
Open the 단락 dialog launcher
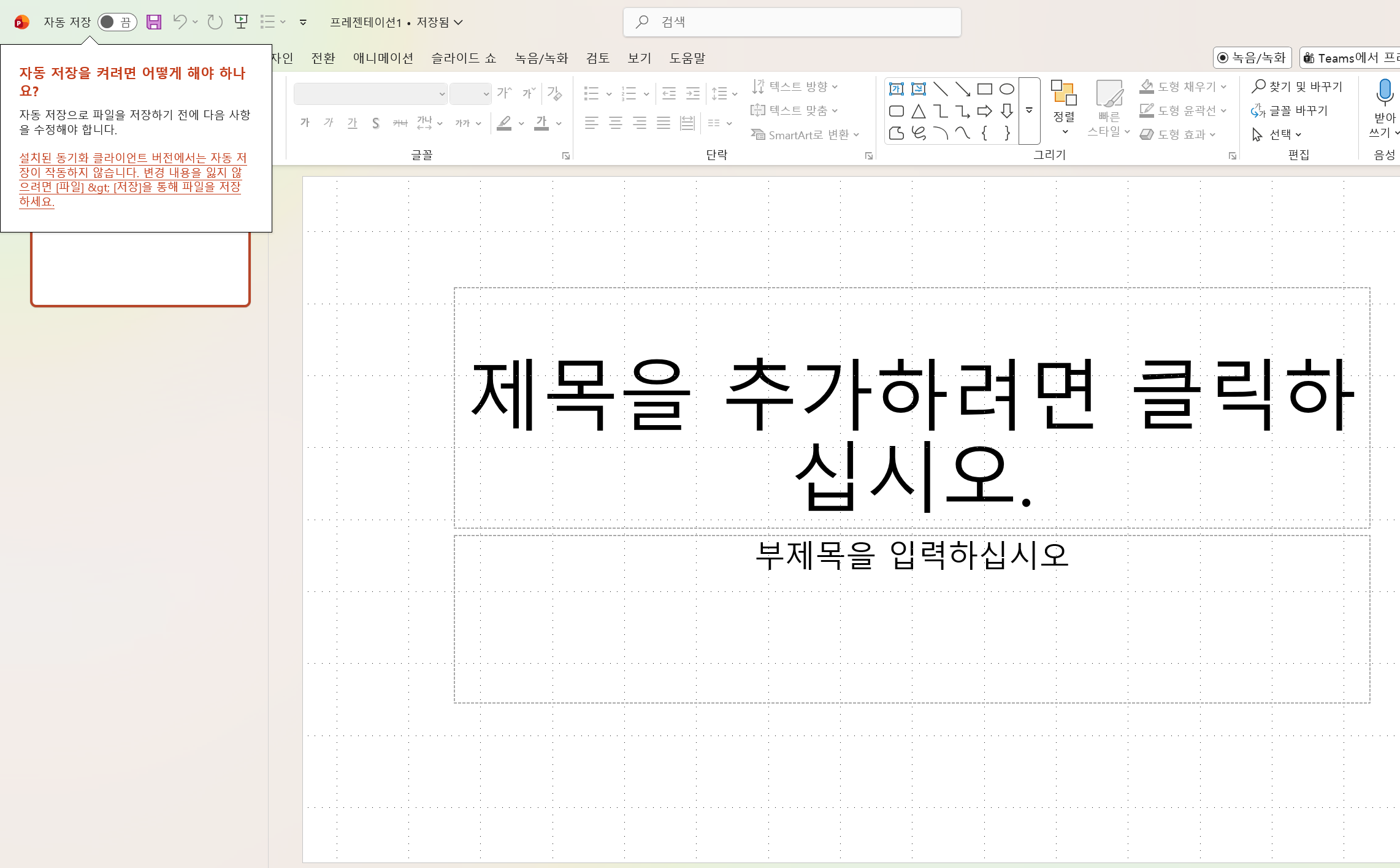(869, 156)
